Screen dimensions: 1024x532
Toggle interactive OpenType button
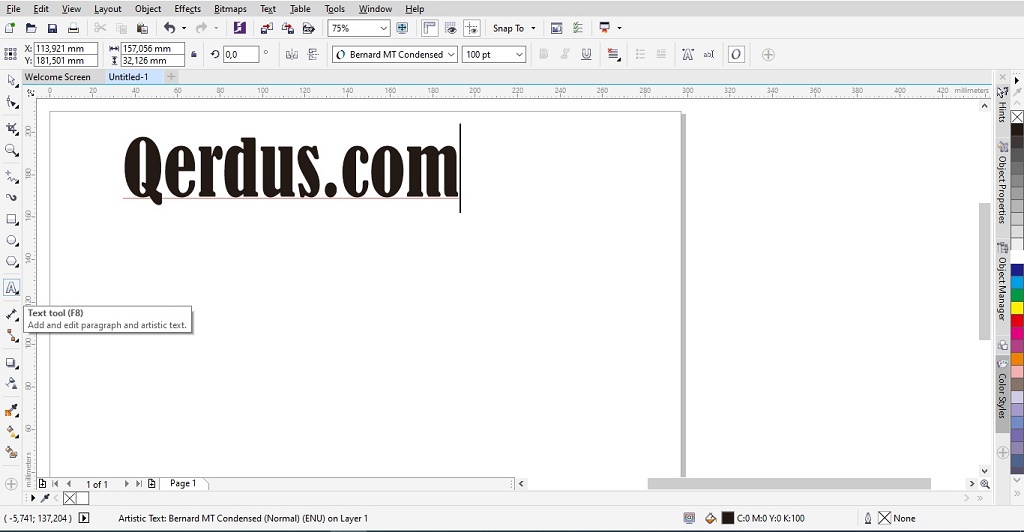[736, 55]
